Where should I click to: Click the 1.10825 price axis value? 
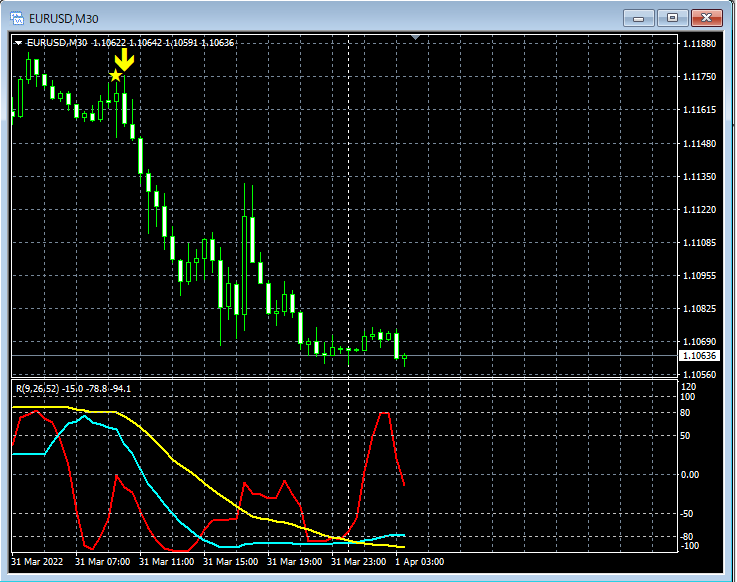pos(699,309)
